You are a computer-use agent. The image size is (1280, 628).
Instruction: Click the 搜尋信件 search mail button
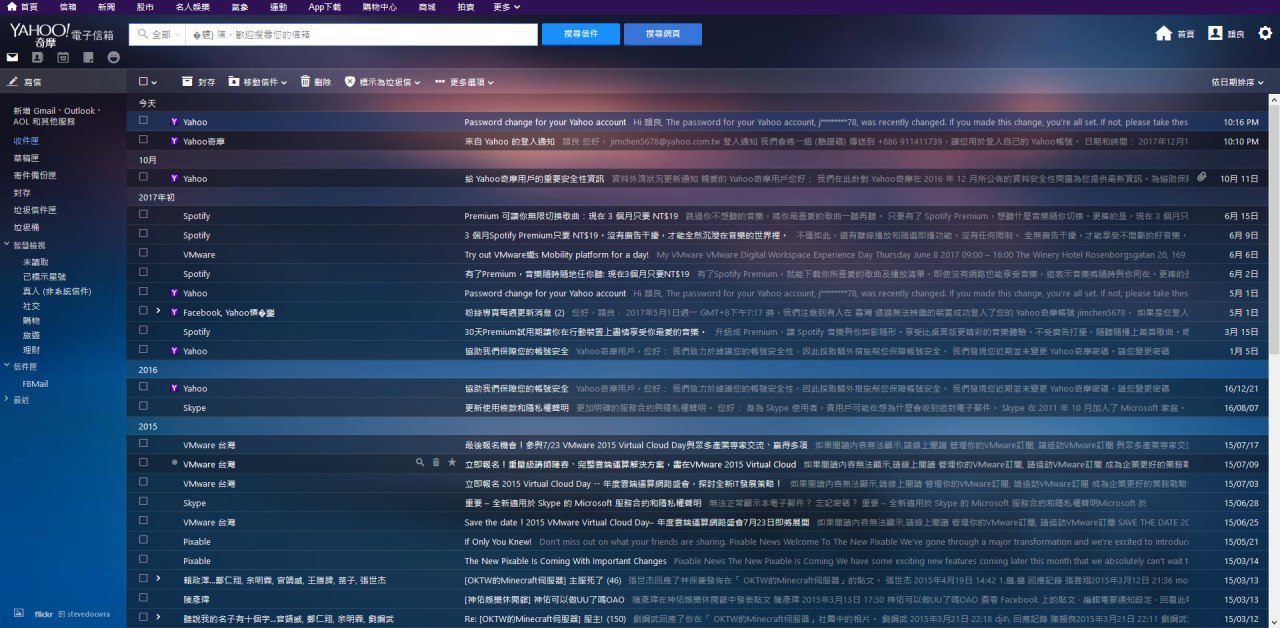pos(580,34)
